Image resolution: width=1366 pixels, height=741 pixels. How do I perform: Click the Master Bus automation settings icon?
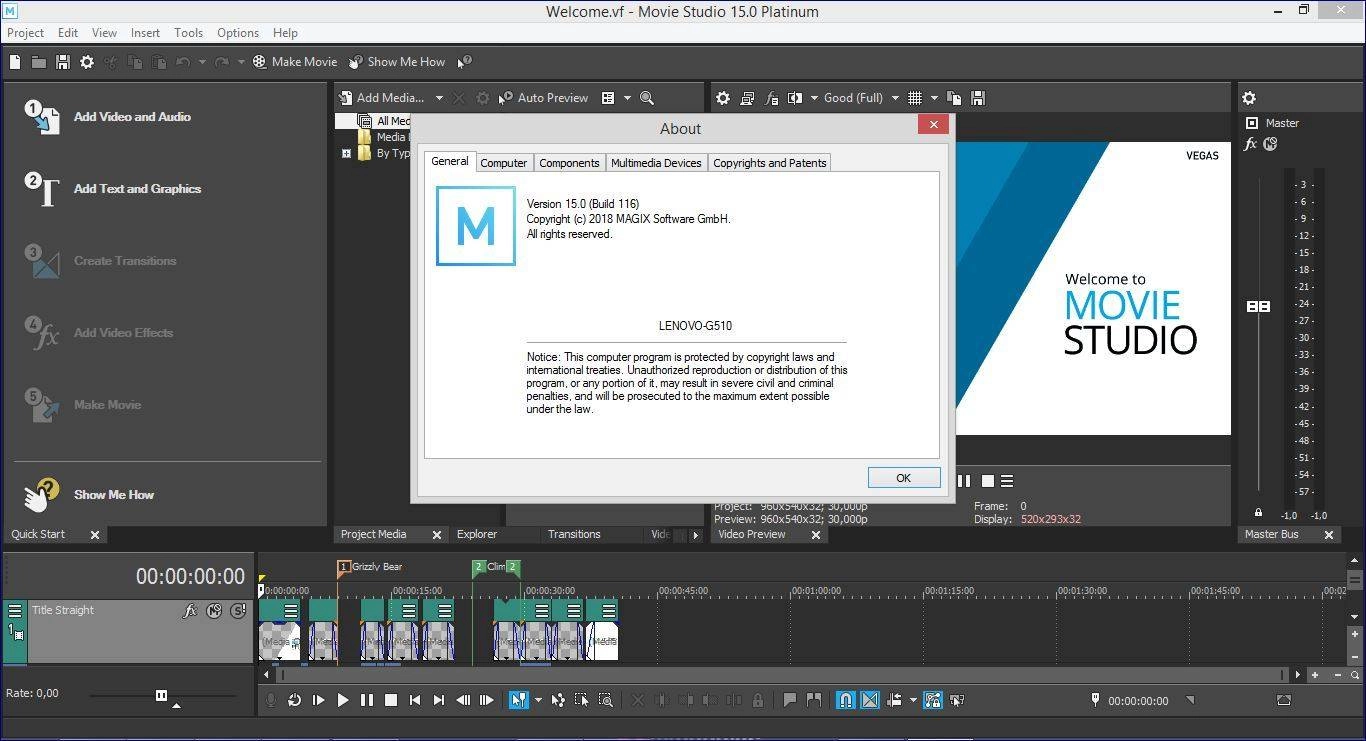[x=1270, y=144]
